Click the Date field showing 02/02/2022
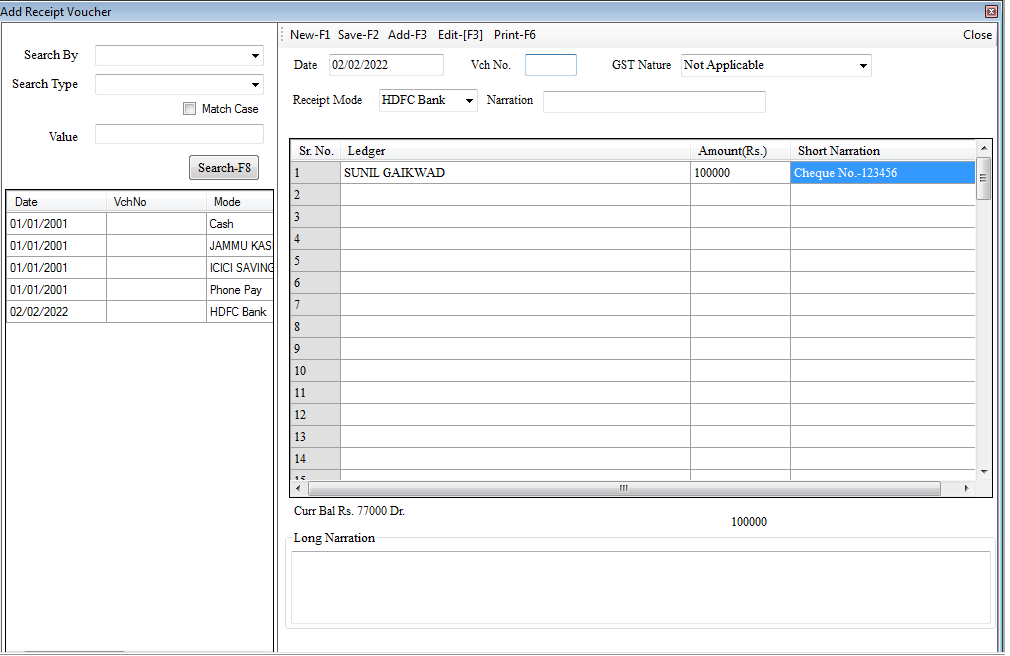The image size is (1010, 656). [386, 65]
